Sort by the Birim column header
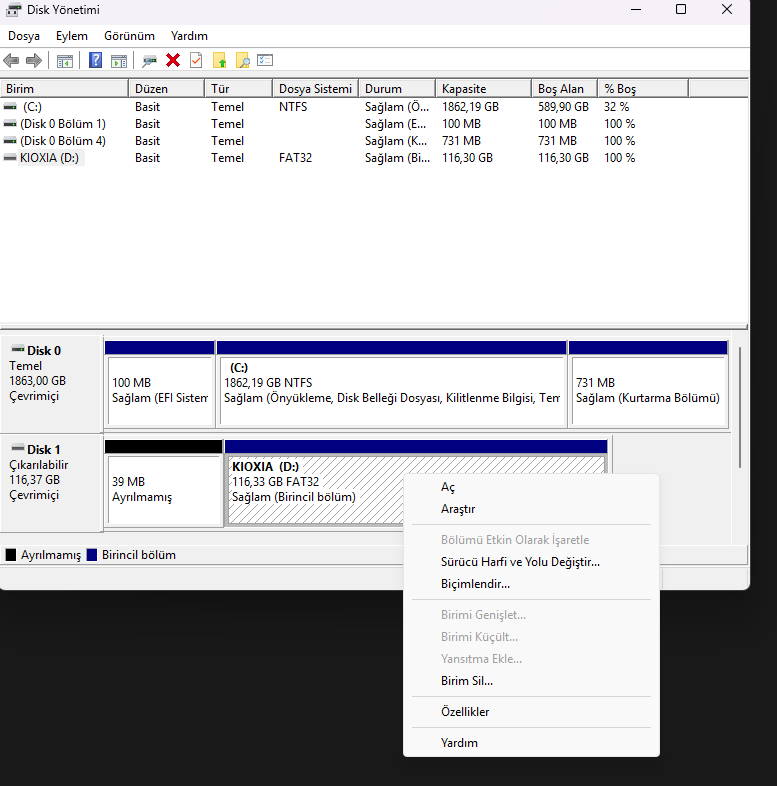 click(65, 89)
